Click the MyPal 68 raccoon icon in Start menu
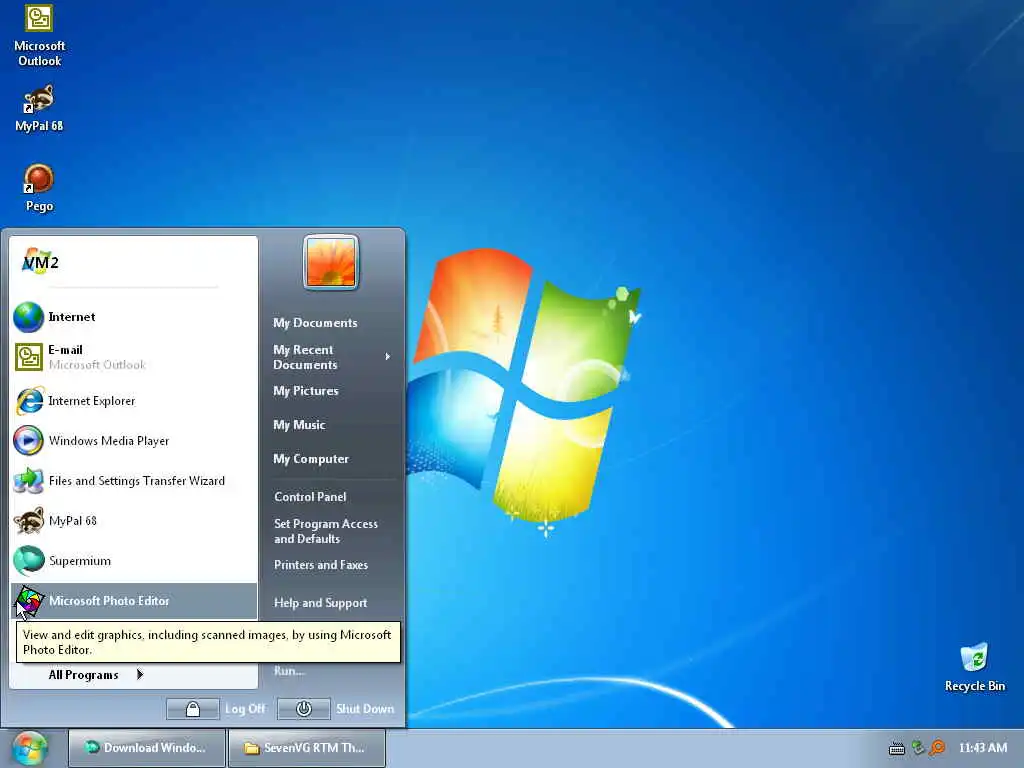This screenshot has height=768, width=1024. 29,521
